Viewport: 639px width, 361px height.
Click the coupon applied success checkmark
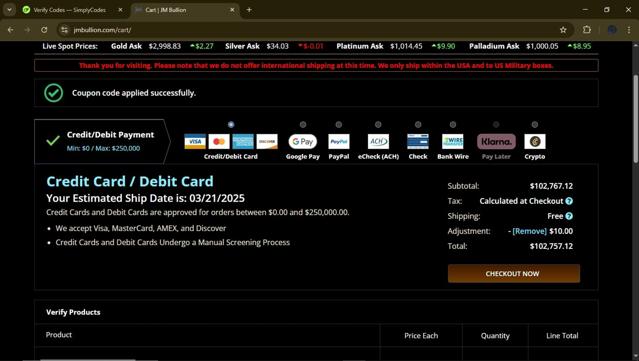pos(53,93)
